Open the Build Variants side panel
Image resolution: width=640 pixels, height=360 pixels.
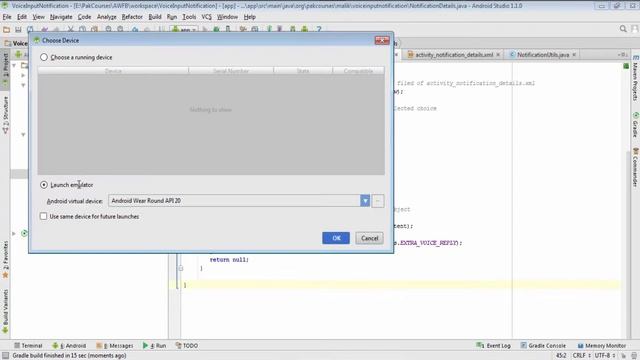(5, 310)
